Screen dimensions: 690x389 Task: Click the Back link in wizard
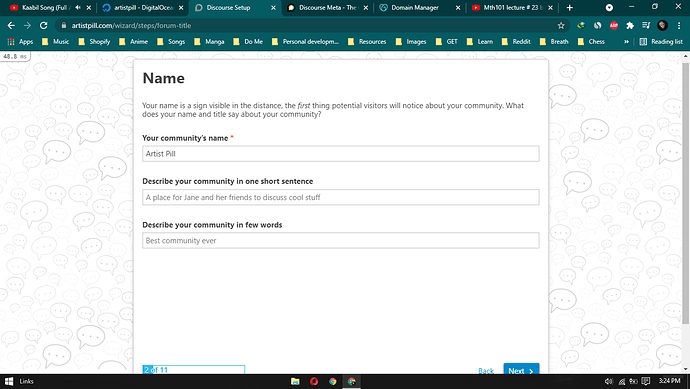click(x=486, y=371)
